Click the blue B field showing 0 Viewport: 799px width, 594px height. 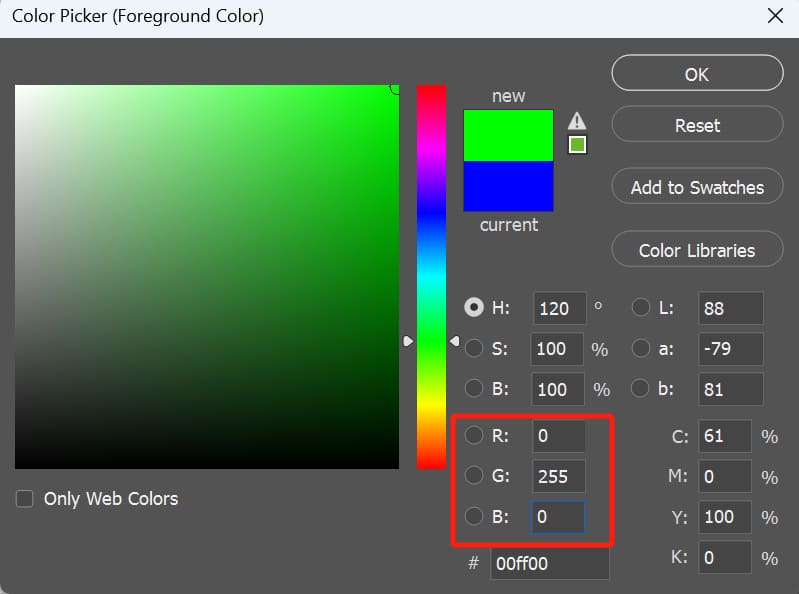(558, 517)
